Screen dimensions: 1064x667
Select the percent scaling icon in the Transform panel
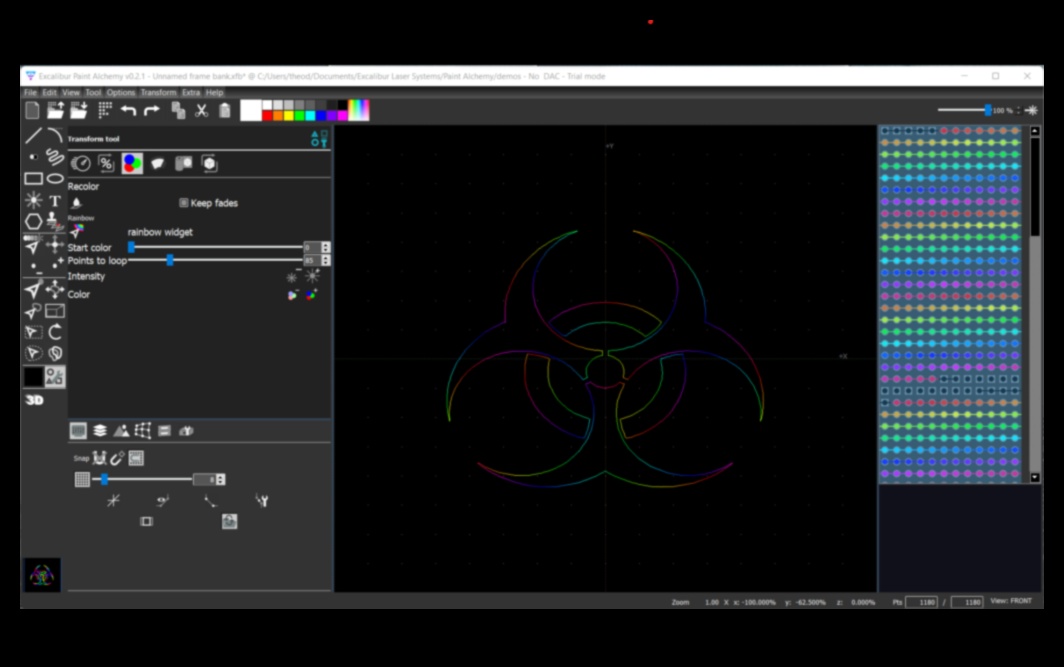pos(106,163)
